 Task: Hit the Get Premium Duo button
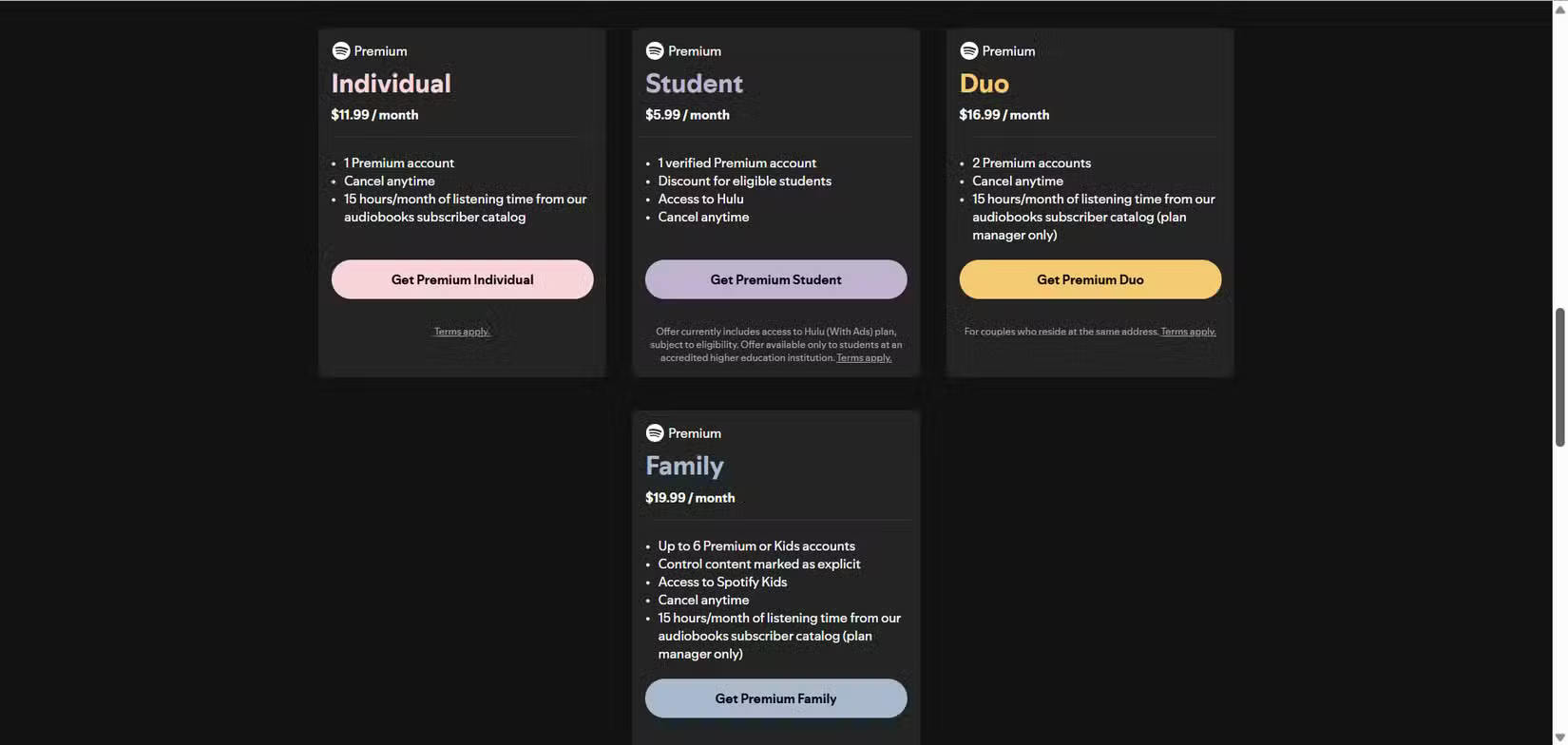(x=1090, y=279)
